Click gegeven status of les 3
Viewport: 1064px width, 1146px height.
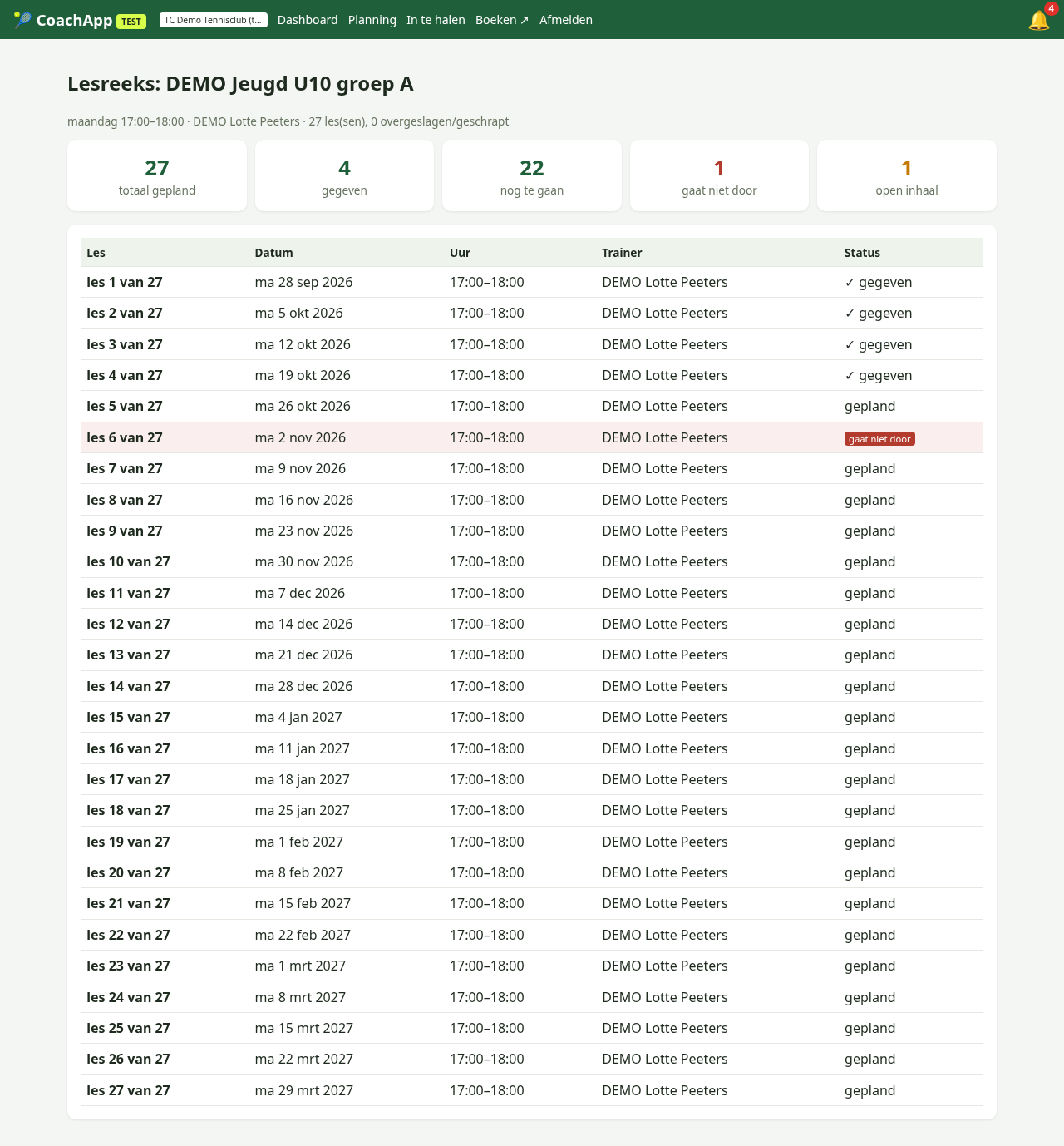click(x=878, y=344)
